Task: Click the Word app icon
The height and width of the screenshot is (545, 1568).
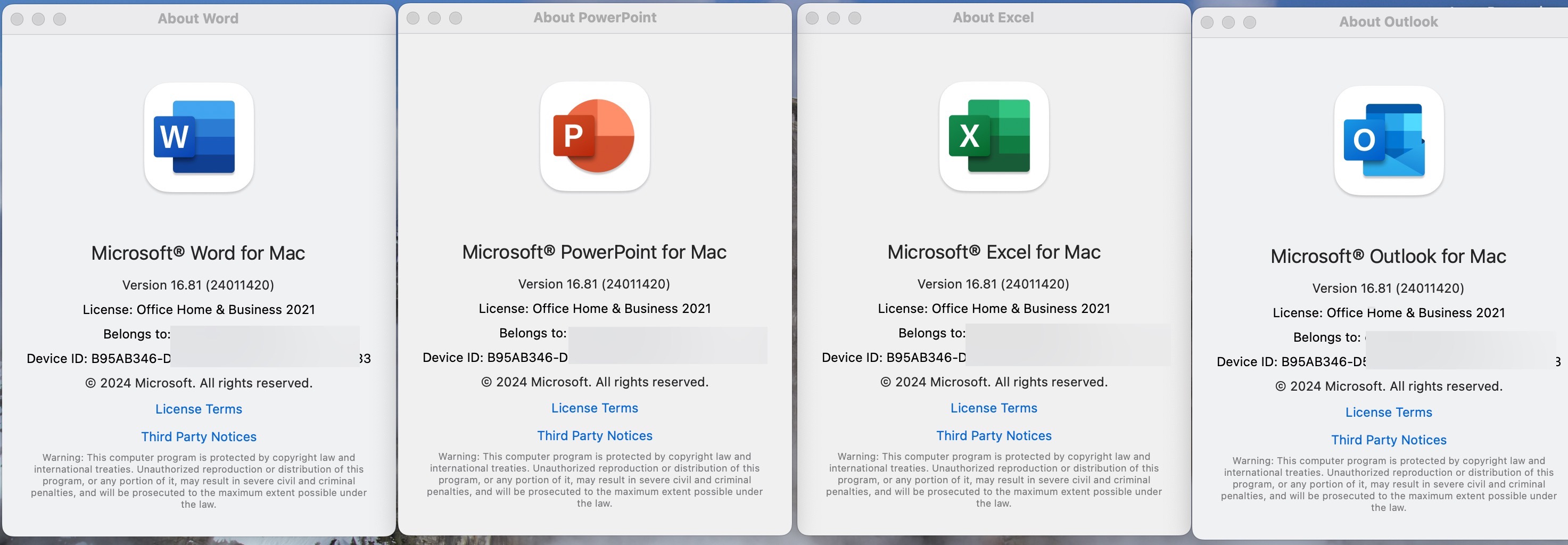Action: pyautogui.click(x=199, y=138)
